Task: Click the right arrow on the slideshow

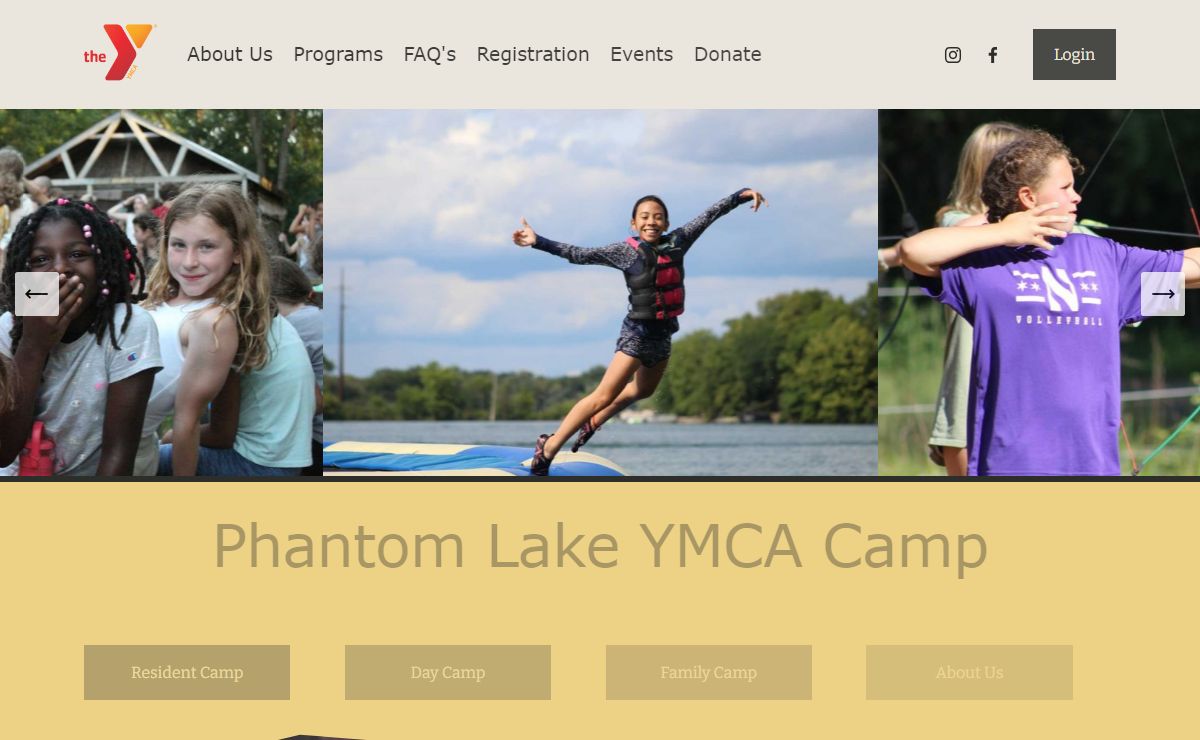Action: pyautogui.click(x=1163, y=294)
